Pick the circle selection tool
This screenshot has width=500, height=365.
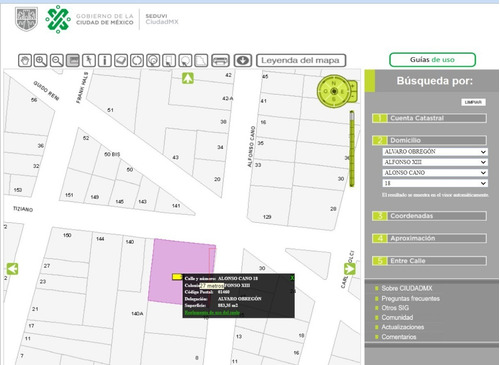(x=185, y=61)
